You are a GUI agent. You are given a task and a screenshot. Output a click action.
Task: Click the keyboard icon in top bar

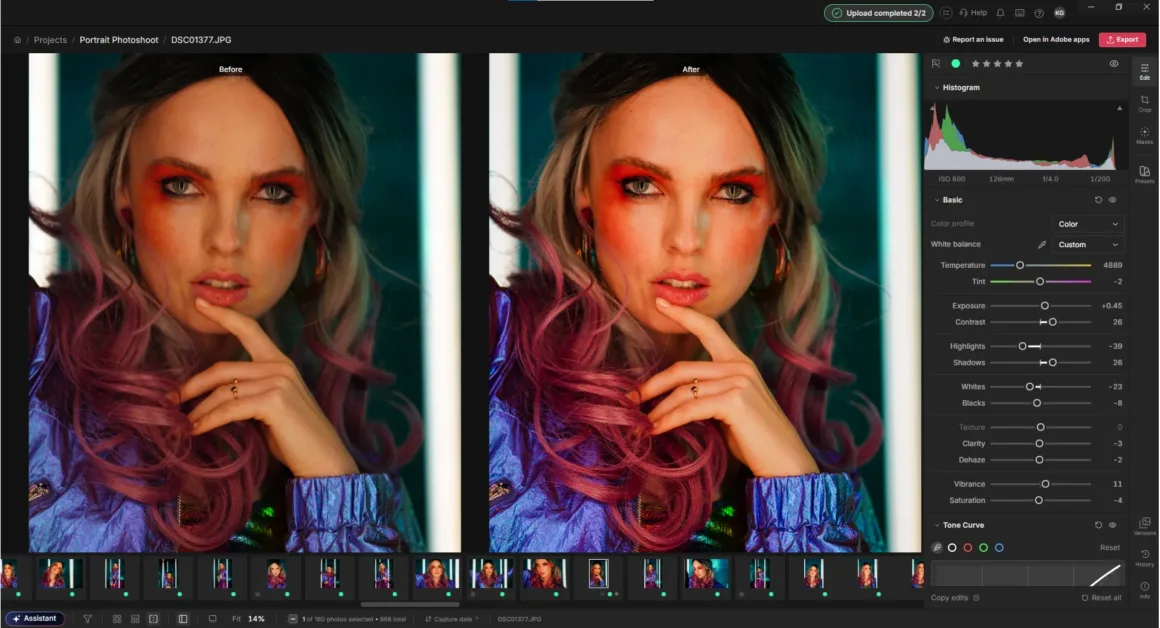click(x=1019, y=13)
